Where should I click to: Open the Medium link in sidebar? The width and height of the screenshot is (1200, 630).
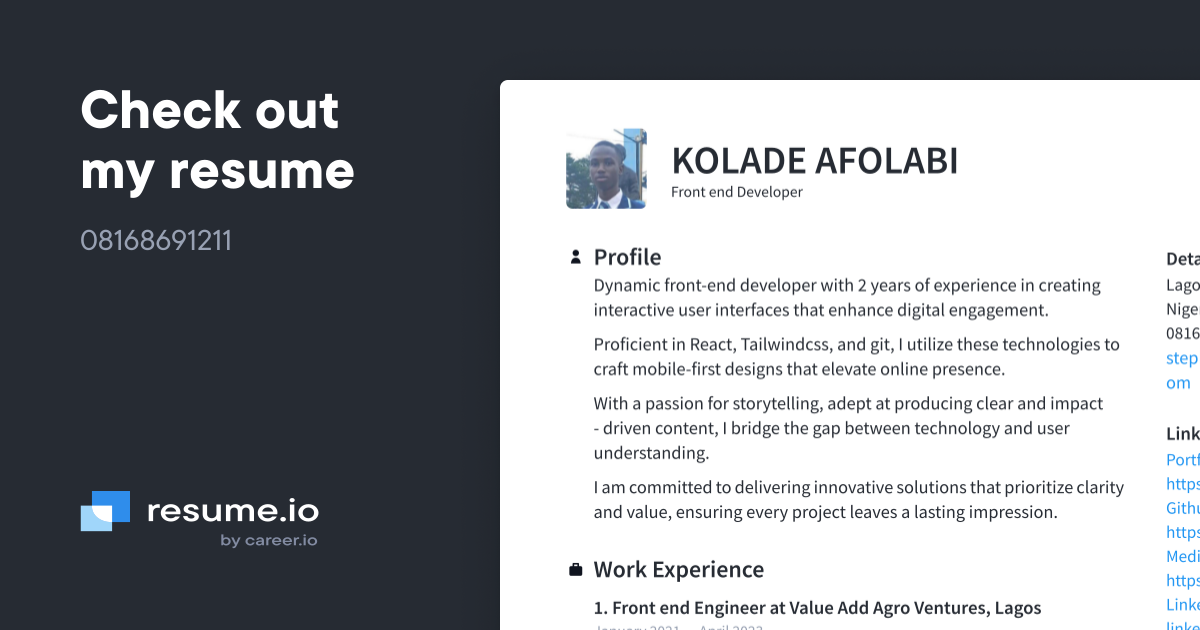click(1183, 556)
